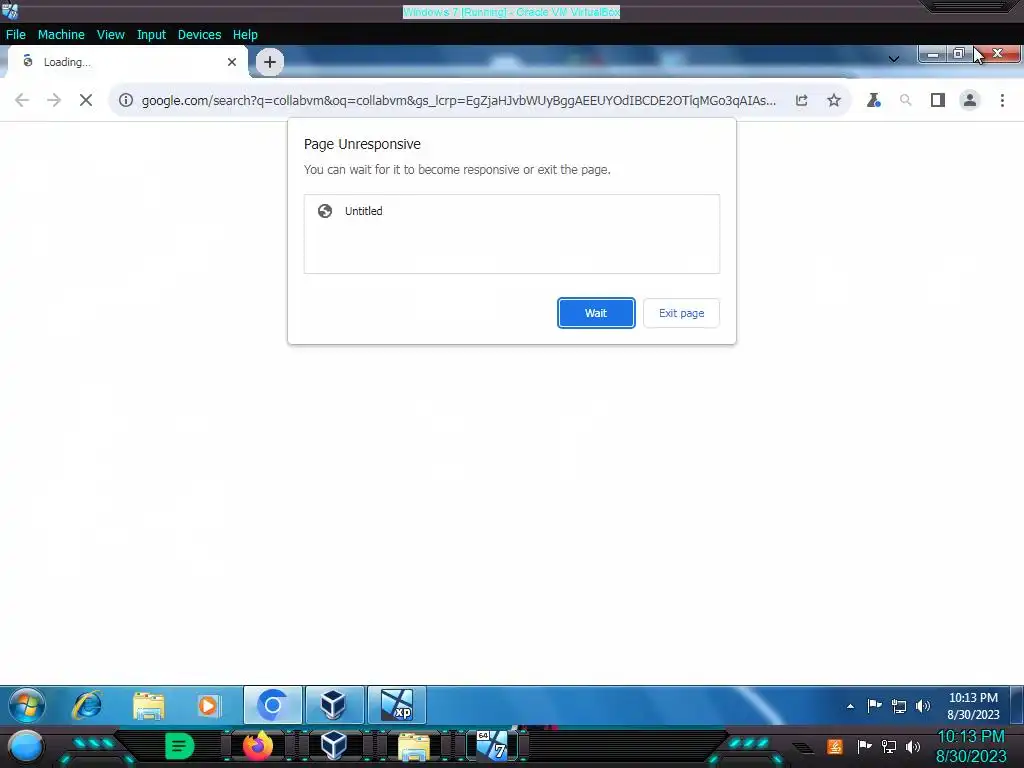Viewport: 1024px width, 768px height.
Task: Bookmark this page with the star
Action: coord(834,100)
